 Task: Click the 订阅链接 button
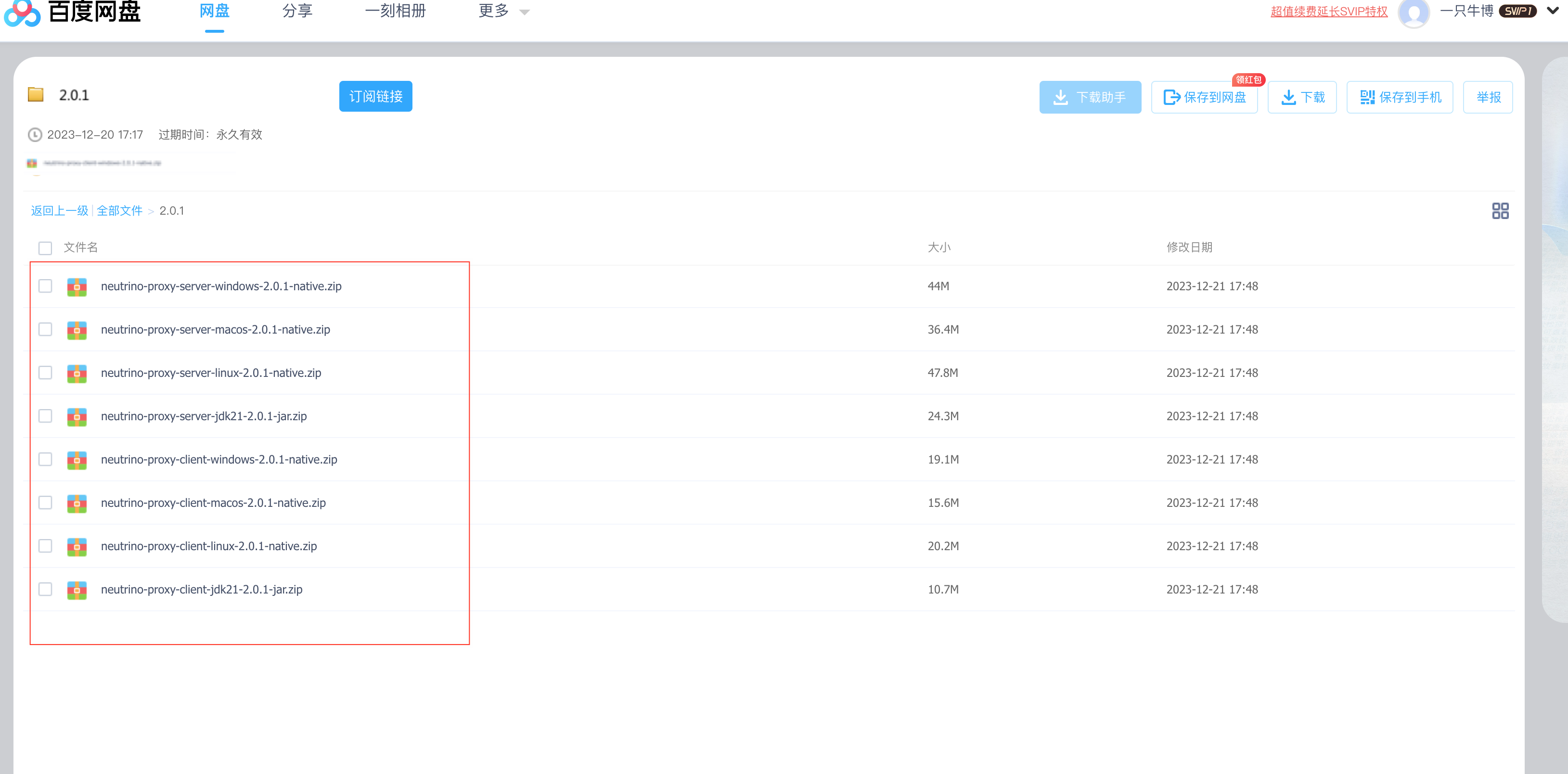375,96
